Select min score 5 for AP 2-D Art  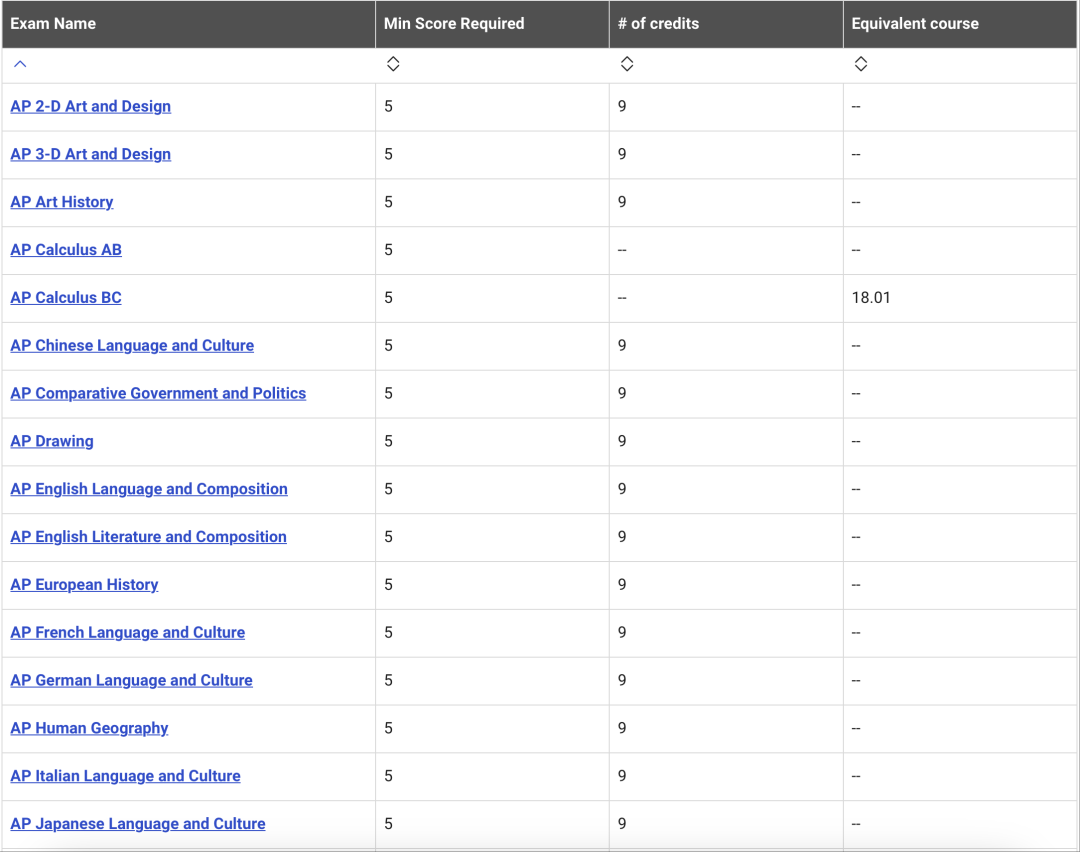tap(388, 106)
